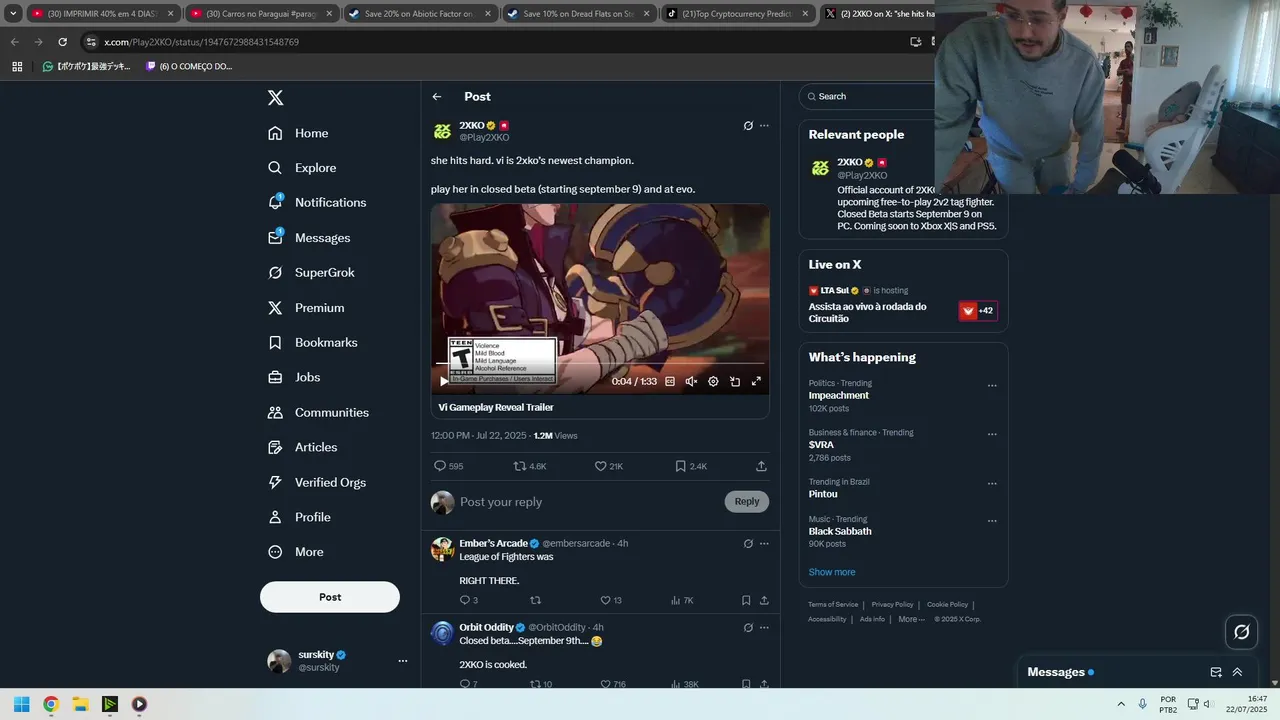Open more options for Black Sabbath trend
Viewport: 1280px width, 720px height.
[x=992, y=521]
